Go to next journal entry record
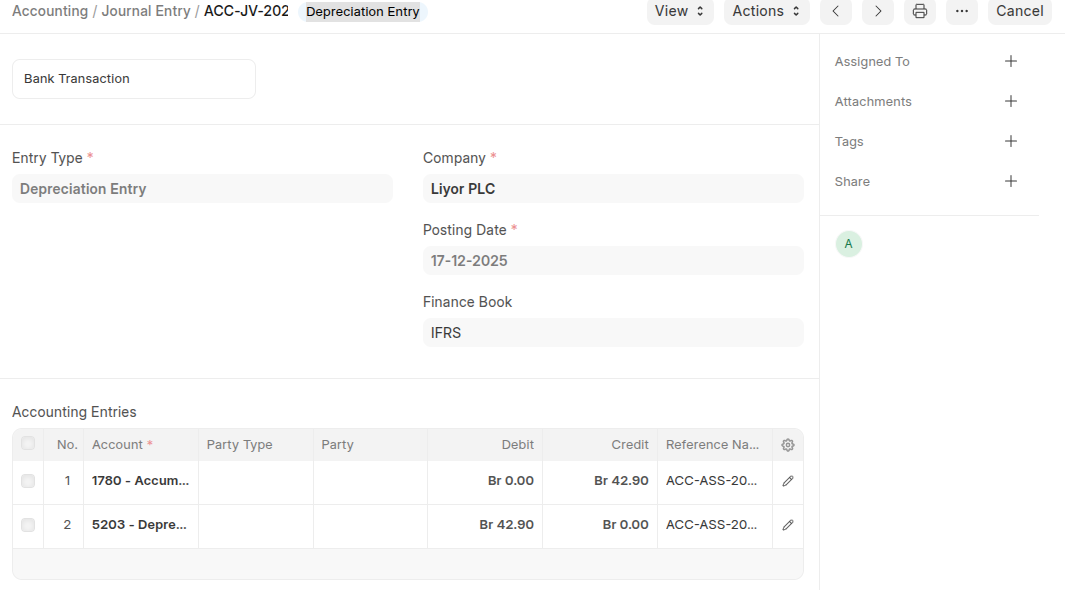 (877, 11)
